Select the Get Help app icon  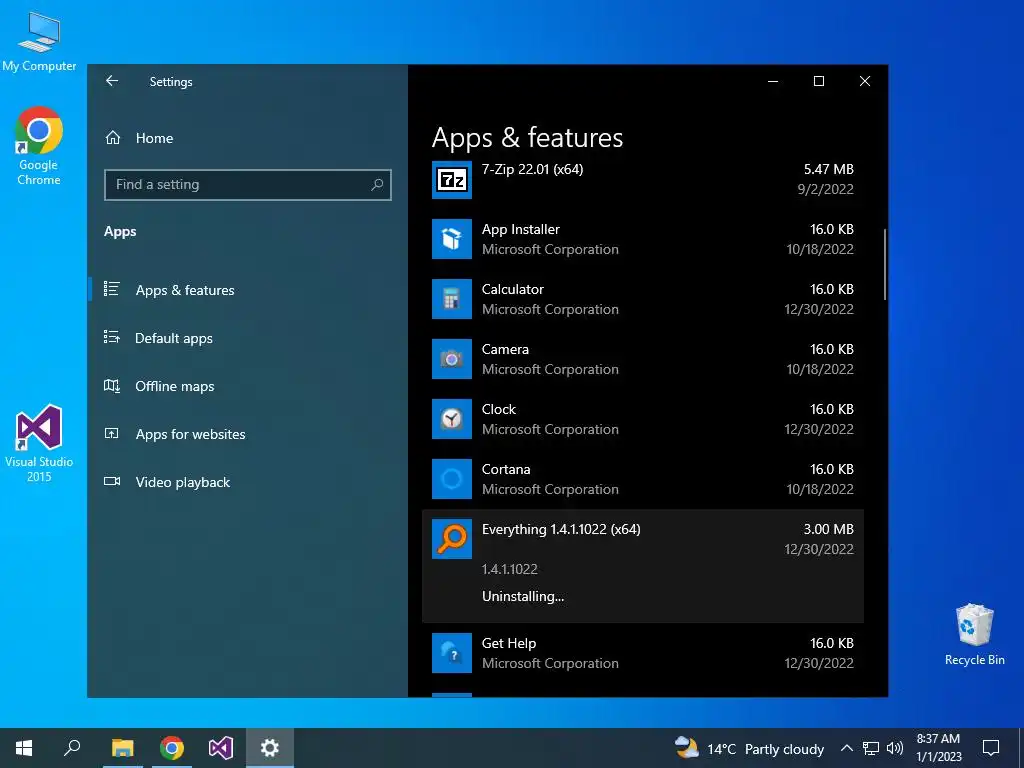point(452,653)
